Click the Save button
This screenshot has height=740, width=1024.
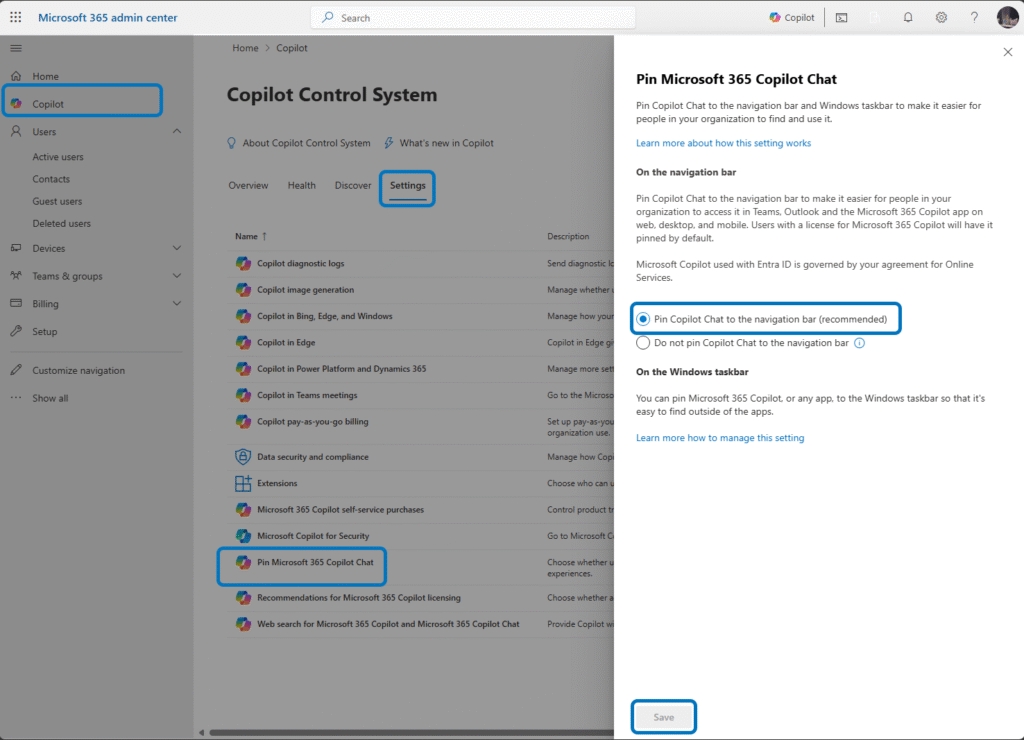[664, 717]
